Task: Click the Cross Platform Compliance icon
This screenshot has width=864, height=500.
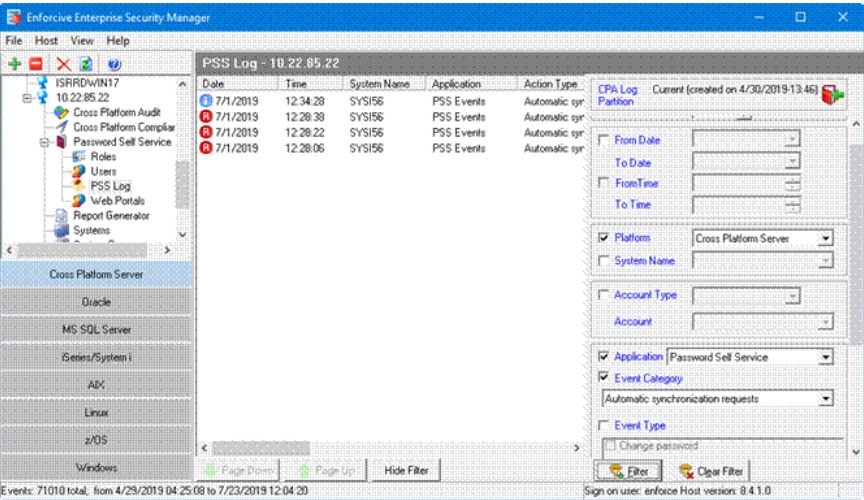Action: tap(62, 127)
